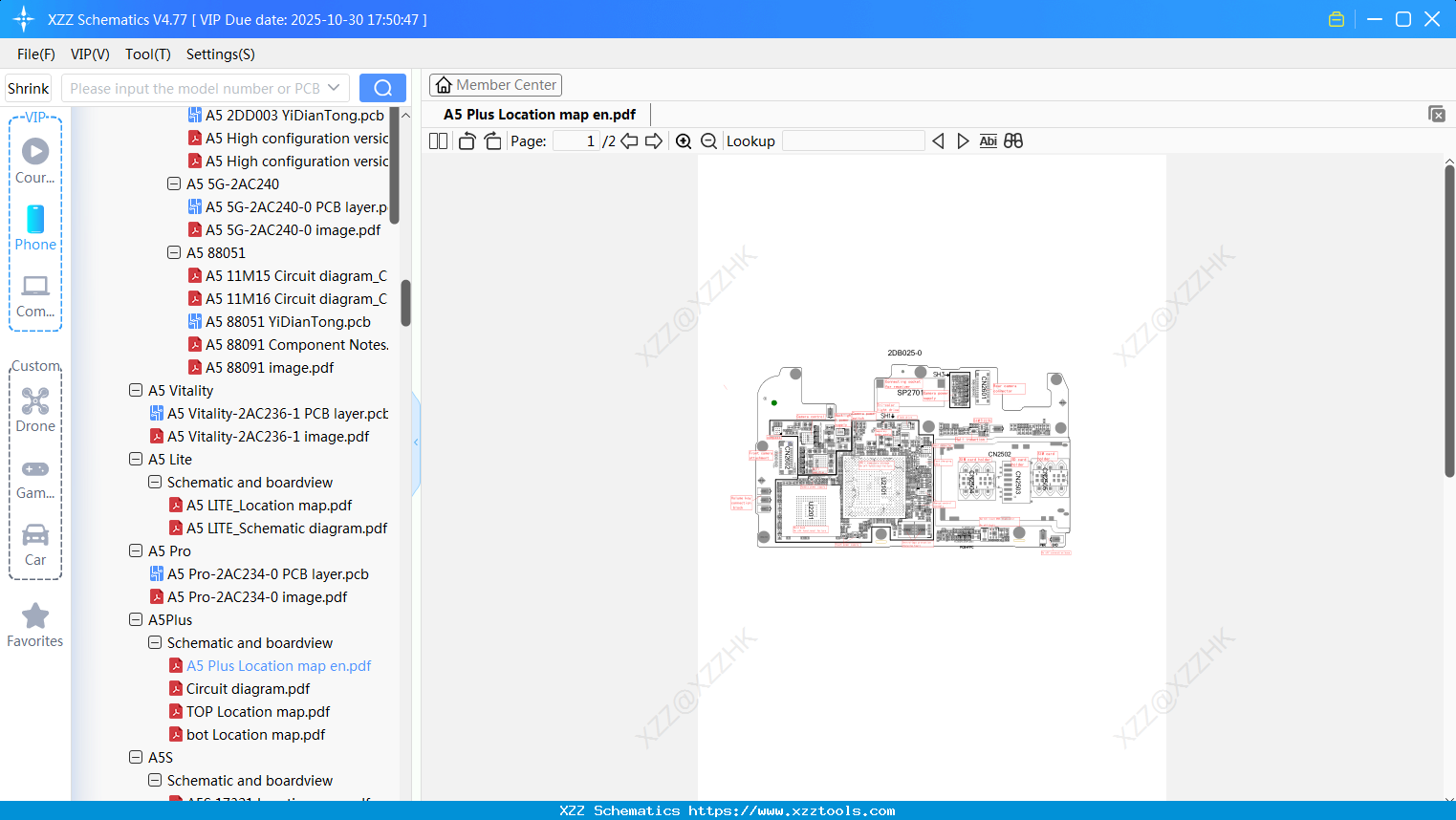Open A5 LITE_Schematic diagram.pdf
The image size is (1456, 820).
pos(278,528)
